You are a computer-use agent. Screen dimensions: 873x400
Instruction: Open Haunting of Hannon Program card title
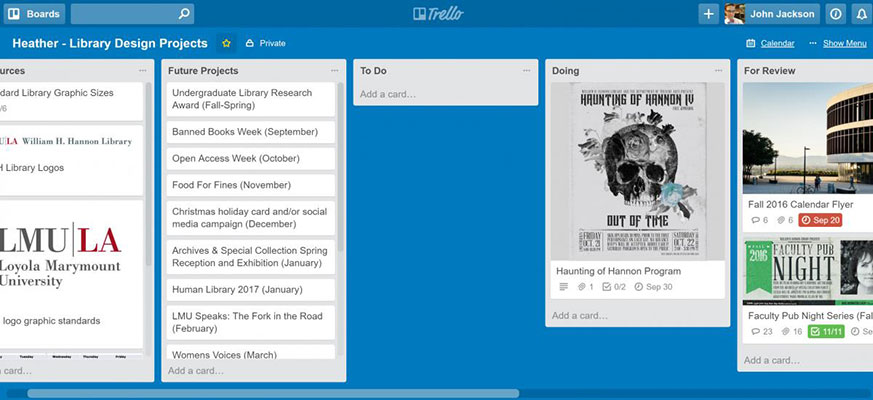(x=619, y=271)
